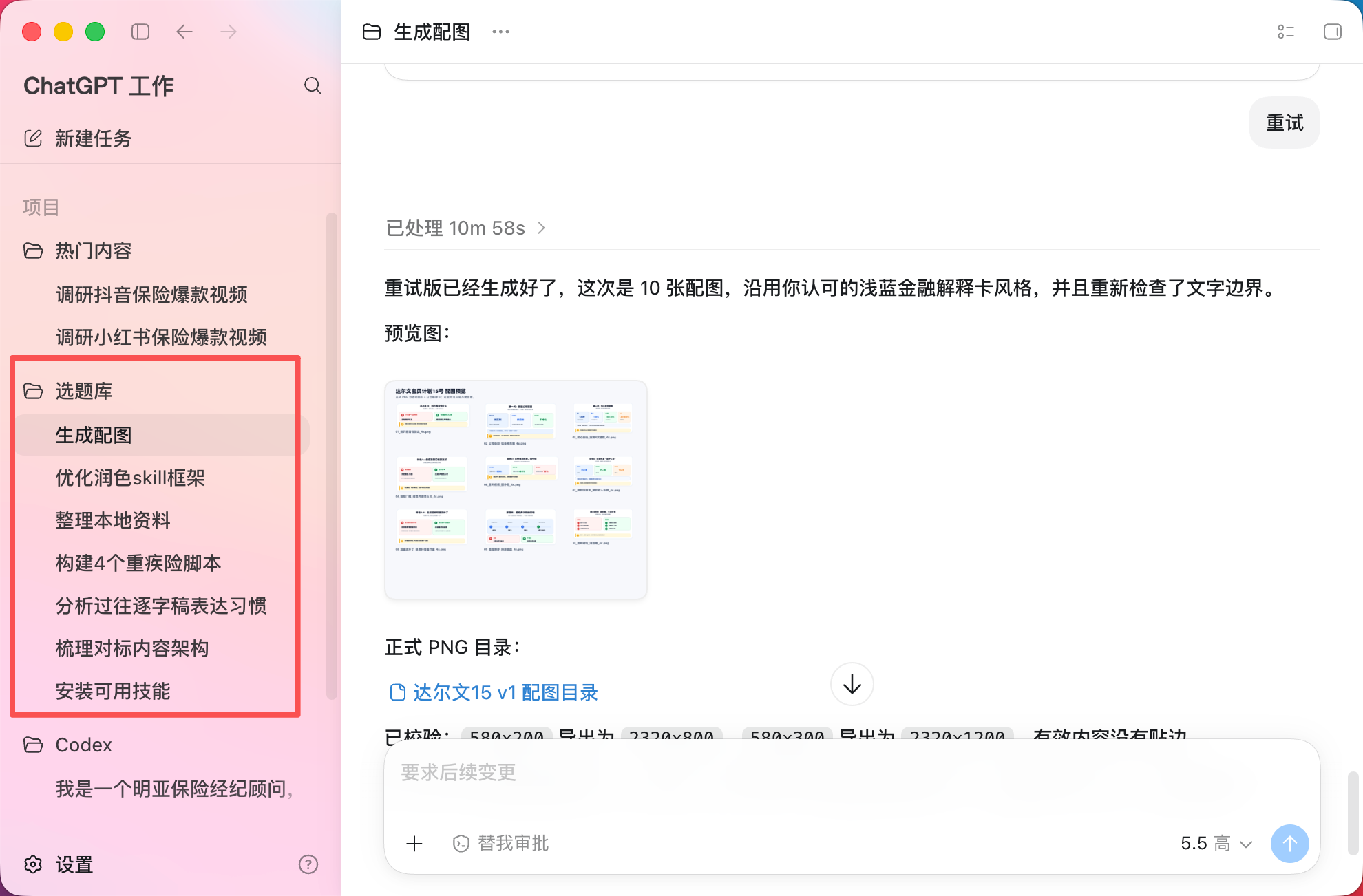The image size is (1363, 896).
Task: Click the 替我审批 approval icon
Action: coord(461,844)
